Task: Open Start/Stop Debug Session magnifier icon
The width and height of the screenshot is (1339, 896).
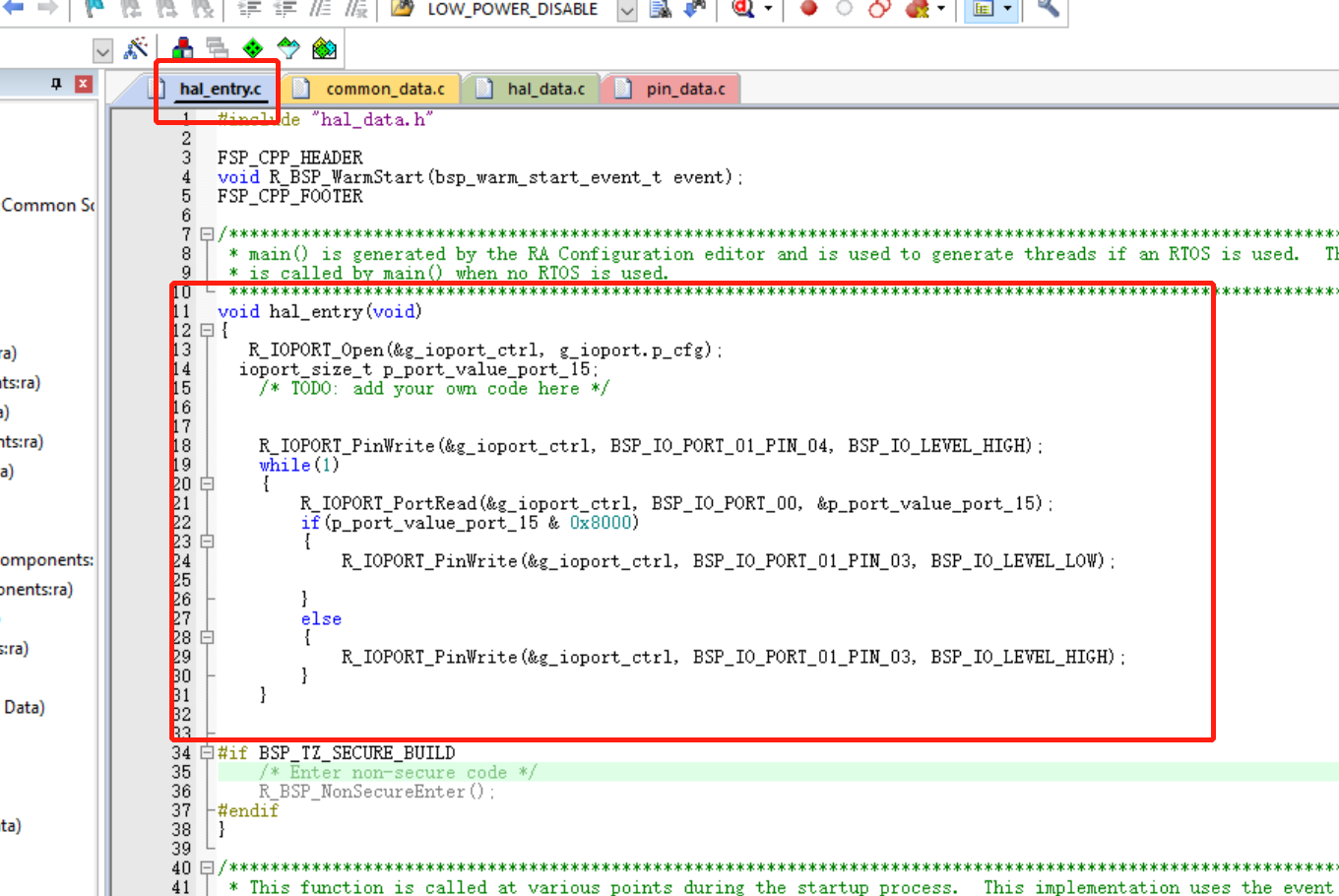Action: [743, 9]
